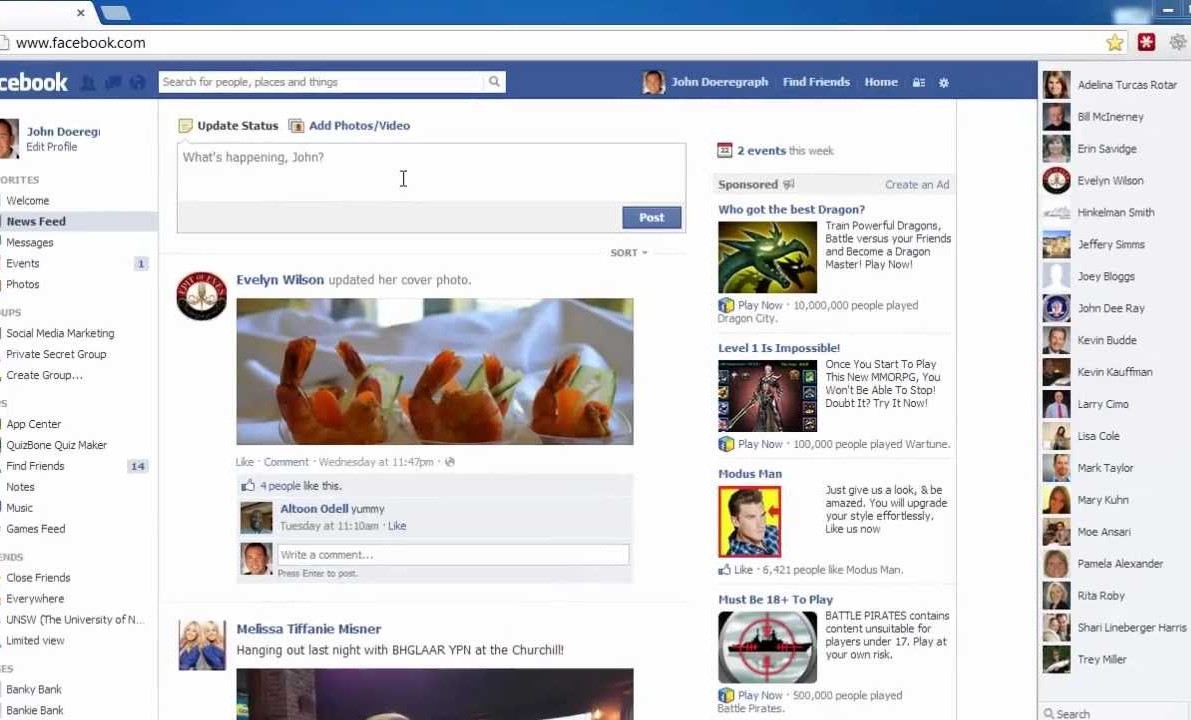Open account settings gear in header
The image size is (1191, 720).
click(943, 82)
